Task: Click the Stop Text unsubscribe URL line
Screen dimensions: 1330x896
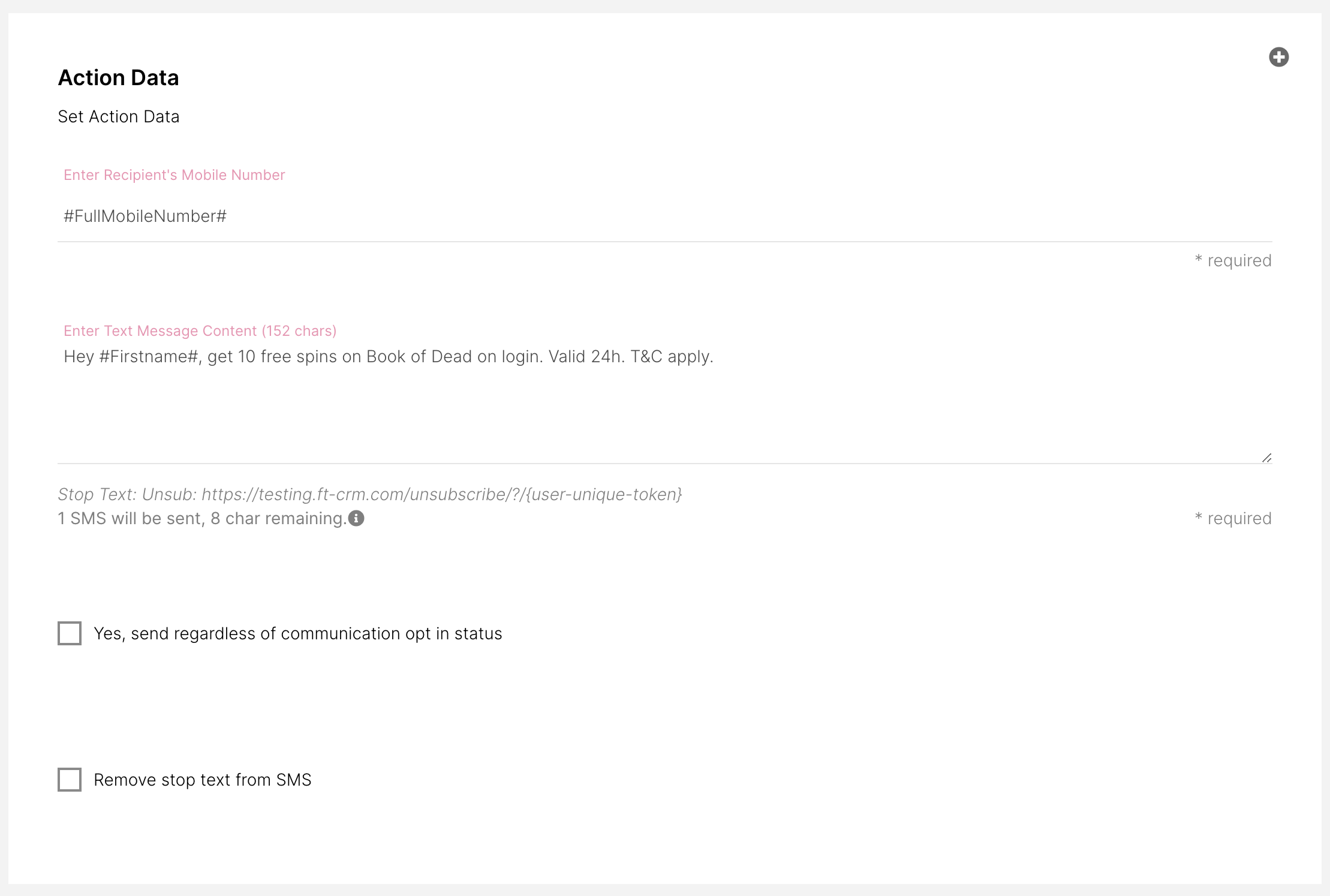Action: [370, 495]
